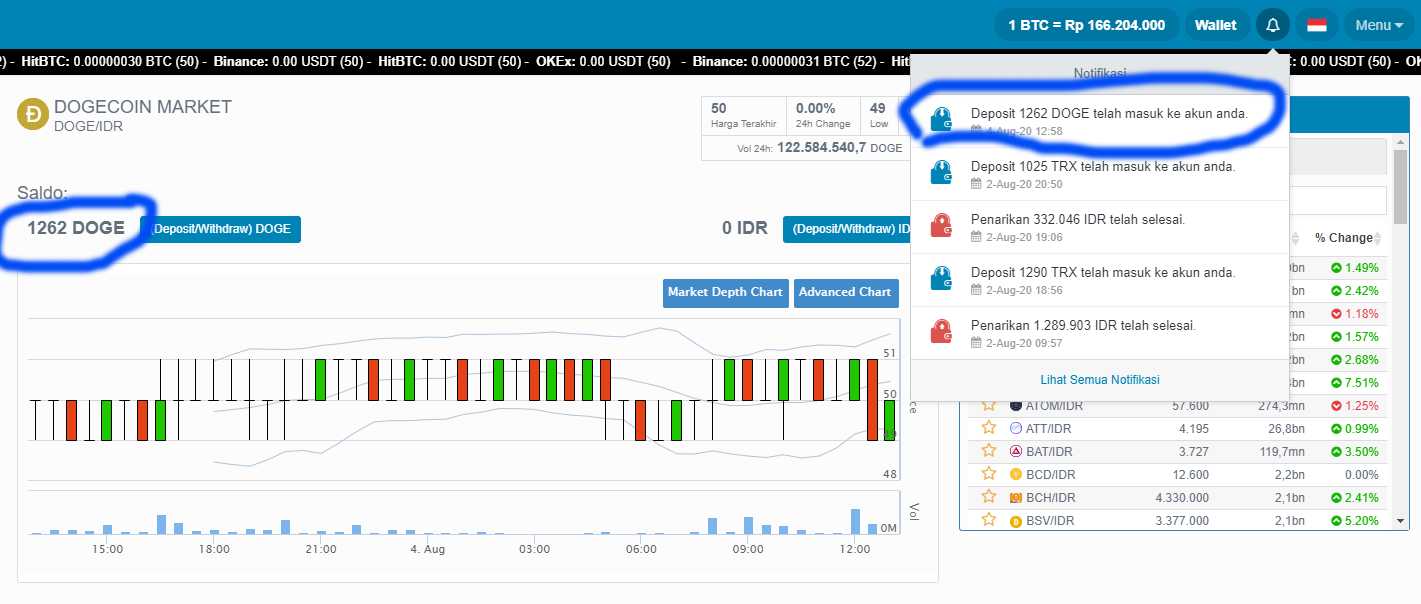This screenshot has height=604, width=1421.
Task: Click the 0.00% 24h Change stat
Action: pyautogui.click(x=822, y=115)
